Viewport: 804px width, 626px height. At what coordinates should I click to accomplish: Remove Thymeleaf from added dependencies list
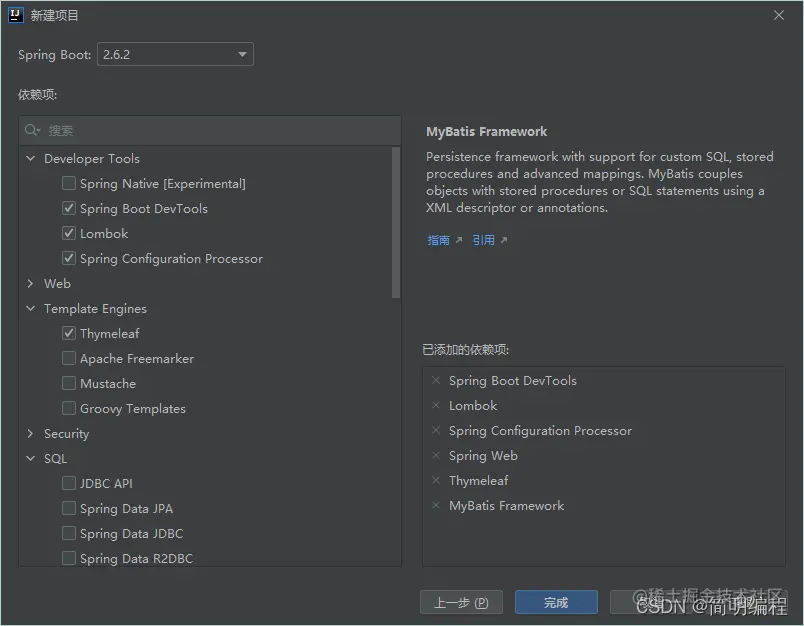point(436,480)
